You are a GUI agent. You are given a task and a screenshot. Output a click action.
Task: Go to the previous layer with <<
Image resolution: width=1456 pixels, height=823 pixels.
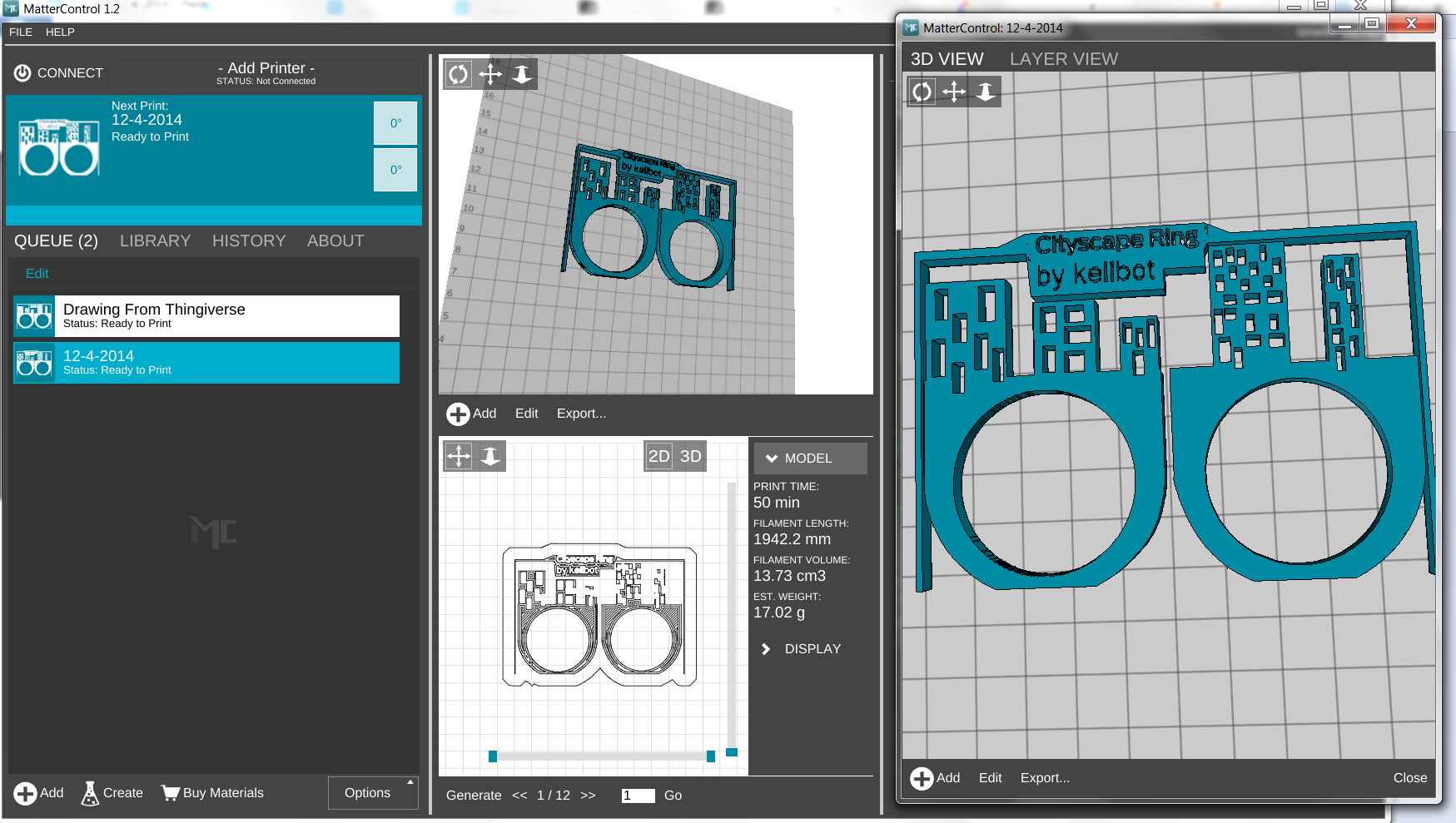(519, 796)
